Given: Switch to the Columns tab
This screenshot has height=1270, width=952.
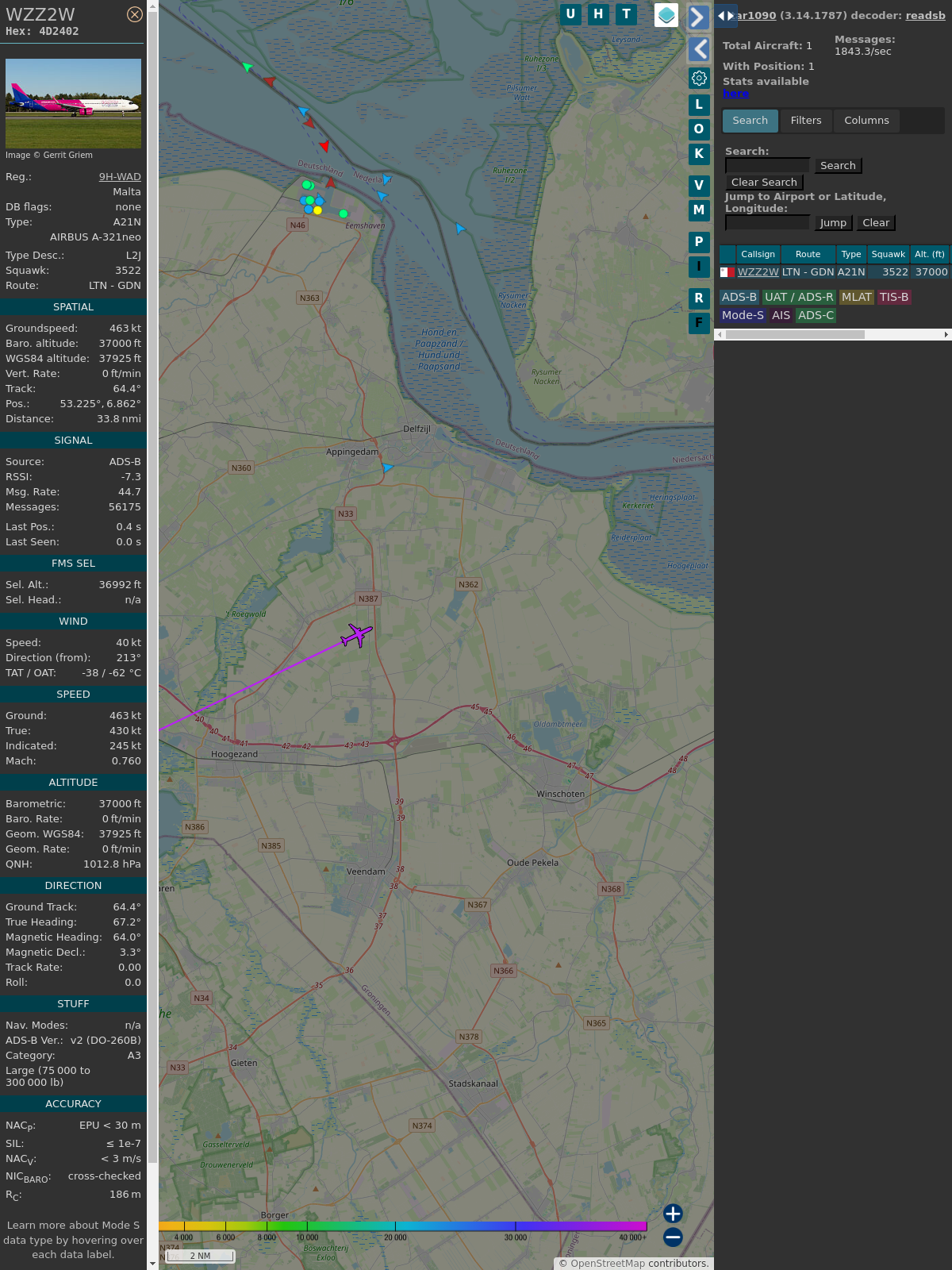Looking at the screenshot, I should click(866, 121).
